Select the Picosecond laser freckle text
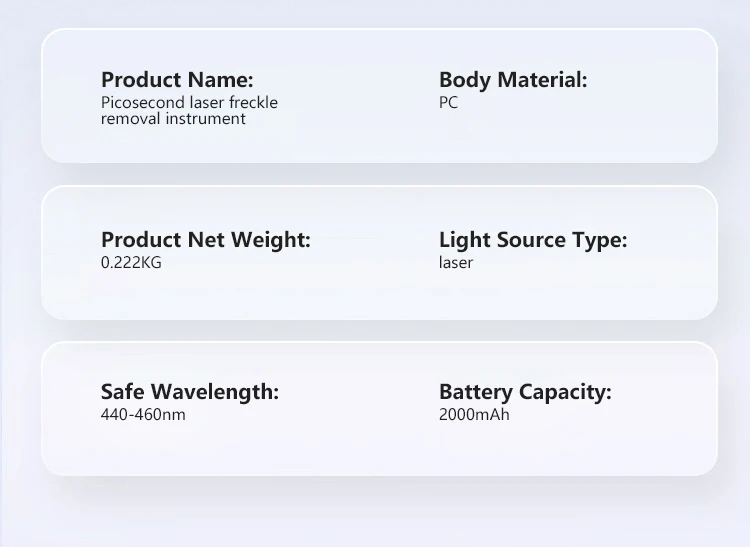Screen dimensions: 750x547 tap(189, 103)
